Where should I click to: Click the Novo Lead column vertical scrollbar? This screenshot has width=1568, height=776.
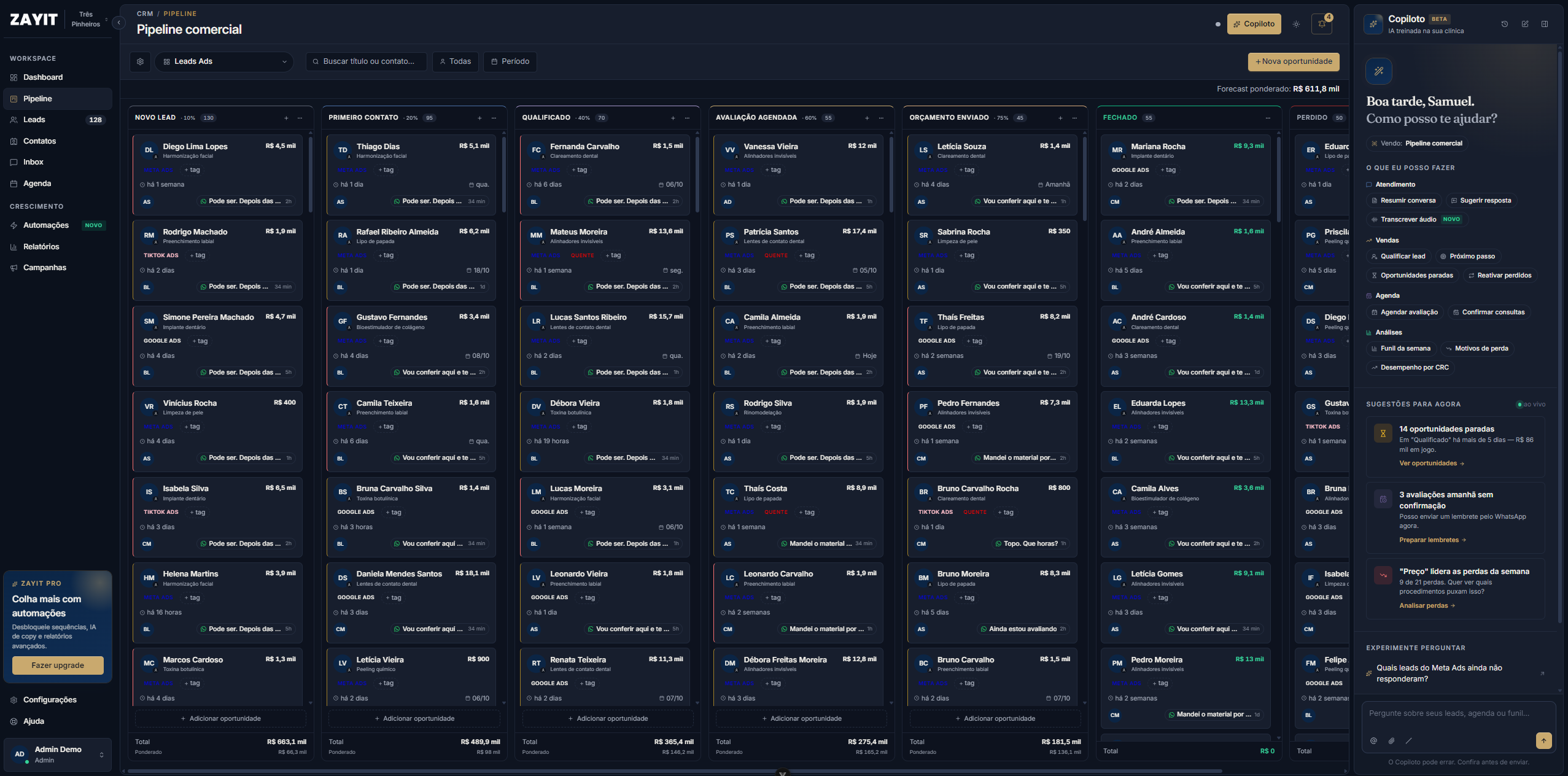coord(311,175)
